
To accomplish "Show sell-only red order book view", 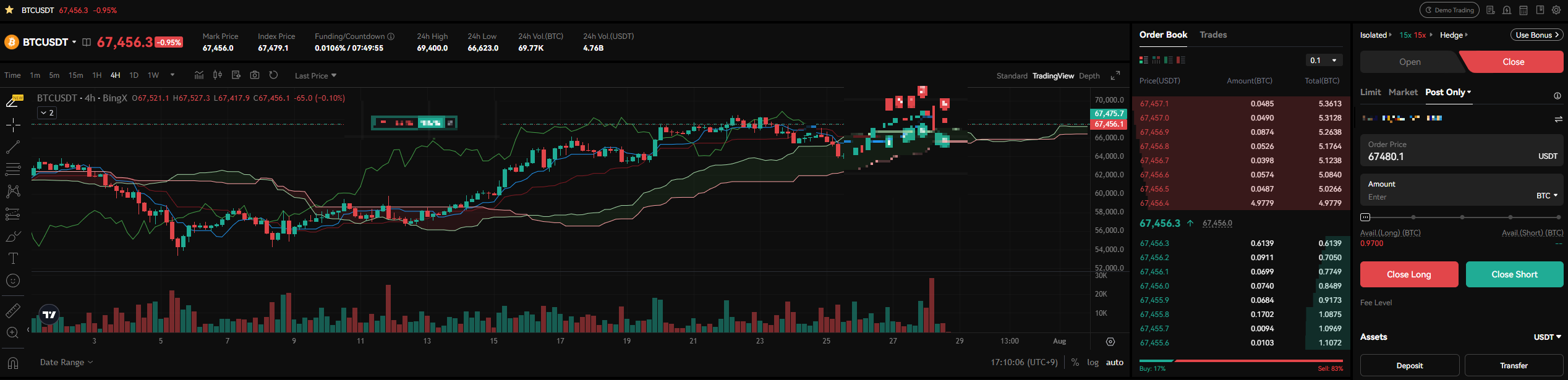I will tap(1181, 60).
